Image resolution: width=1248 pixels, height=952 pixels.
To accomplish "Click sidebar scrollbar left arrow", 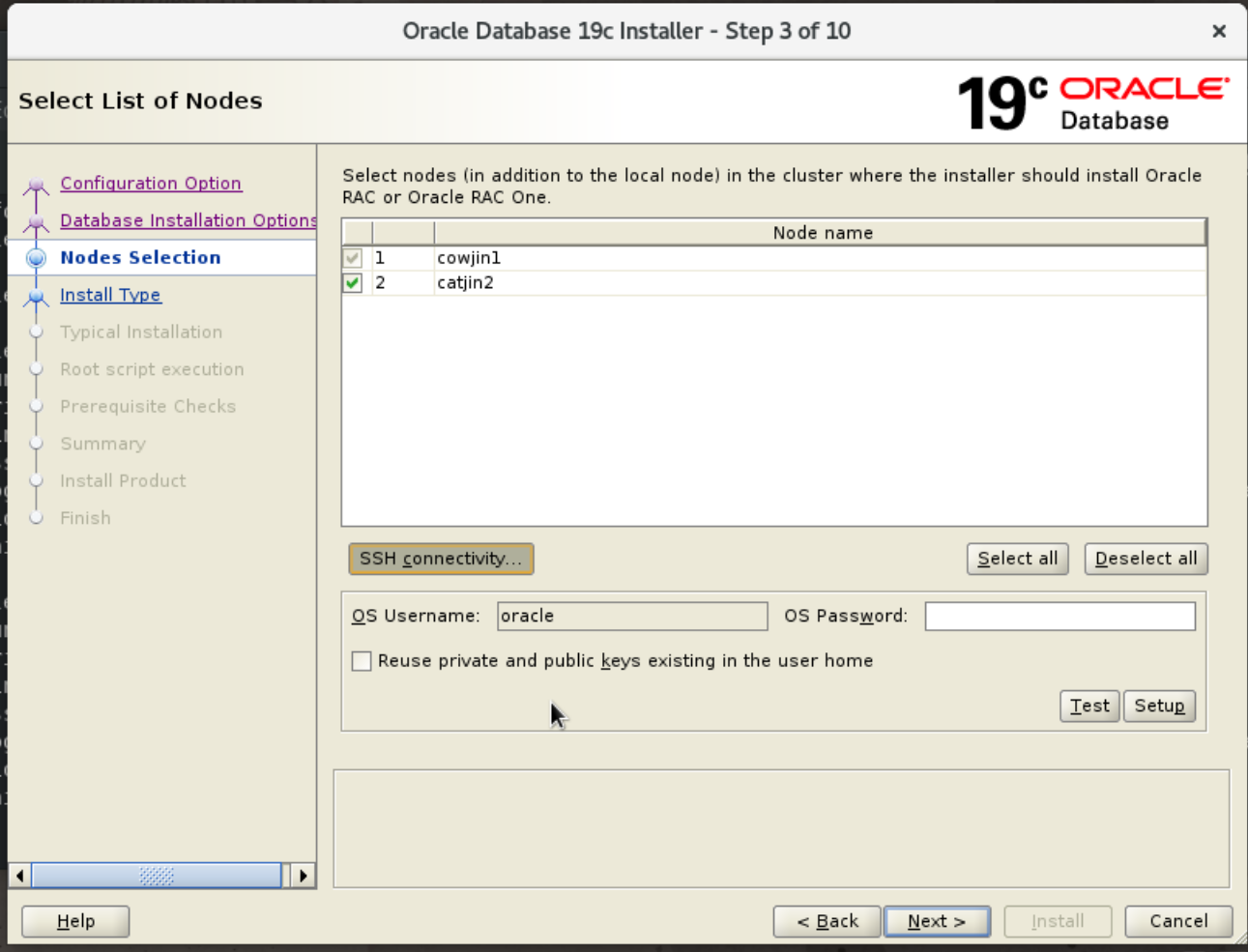I will pyautogui.click(x=19, y=876).
